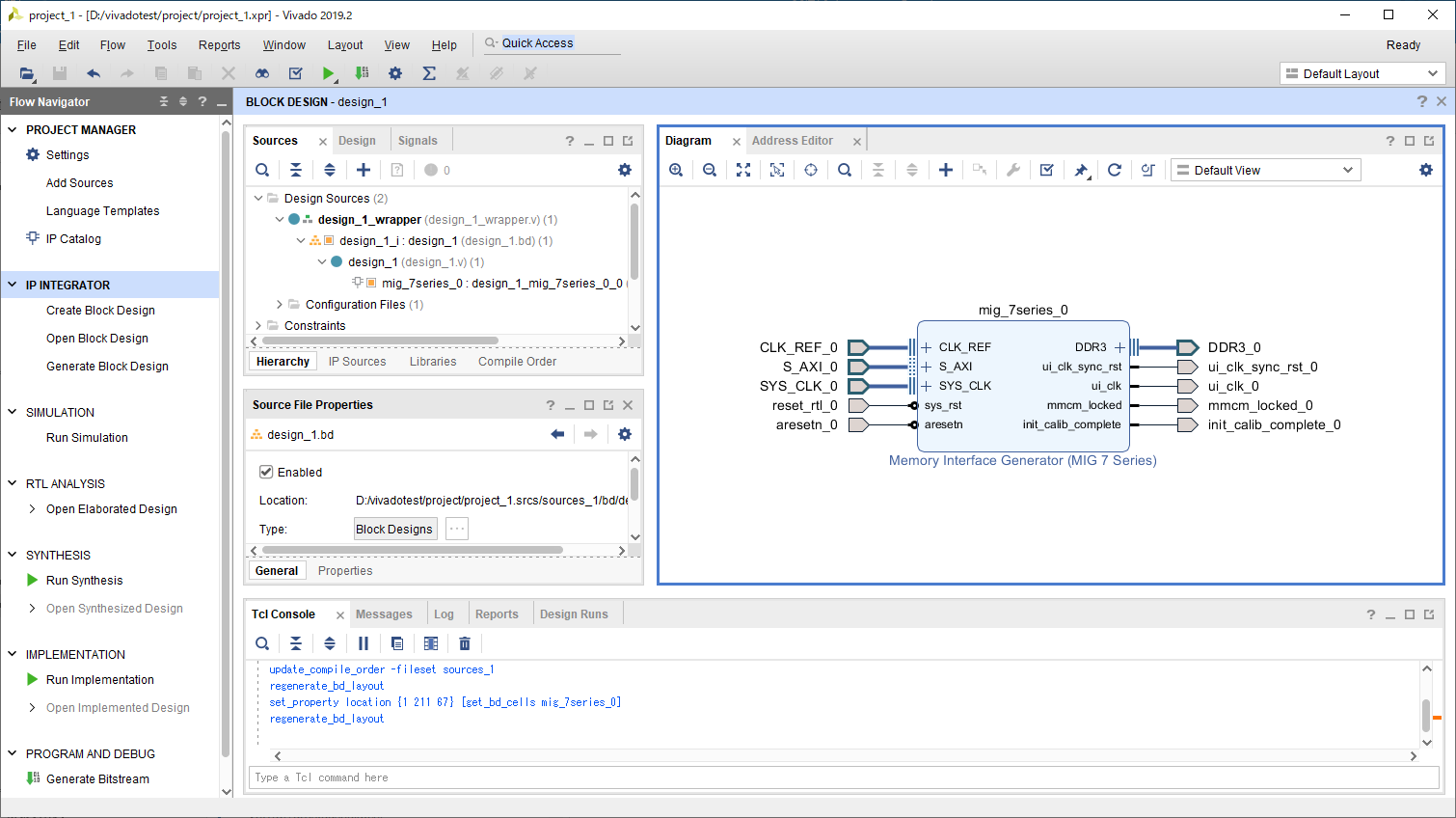This screenshot has height=818, width=1456.
Task: Collapse the IP INTEGRATOR section
Action: (x=13, y=285)
